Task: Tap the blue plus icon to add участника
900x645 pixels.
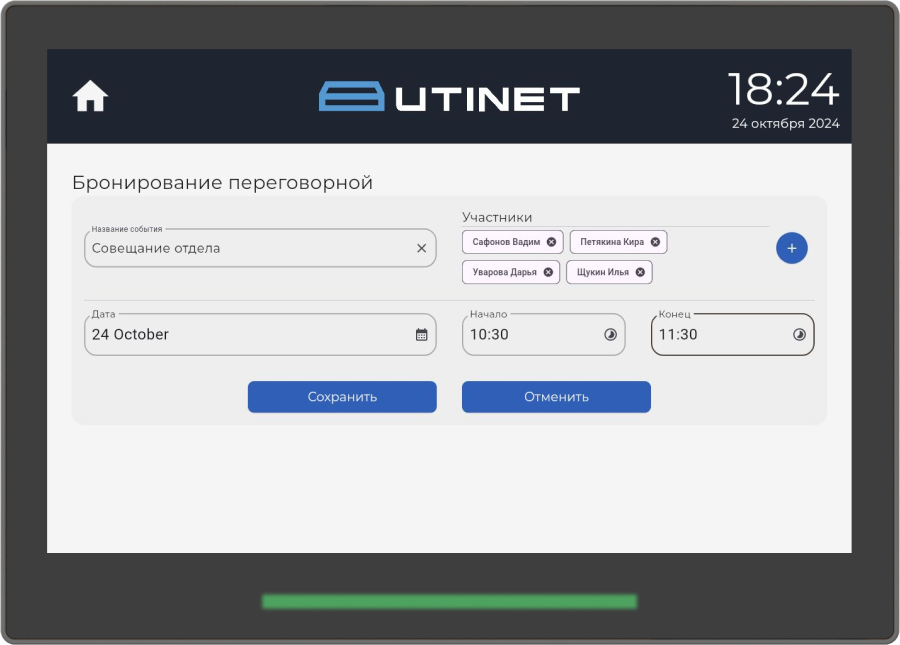Action: [791, 247]
